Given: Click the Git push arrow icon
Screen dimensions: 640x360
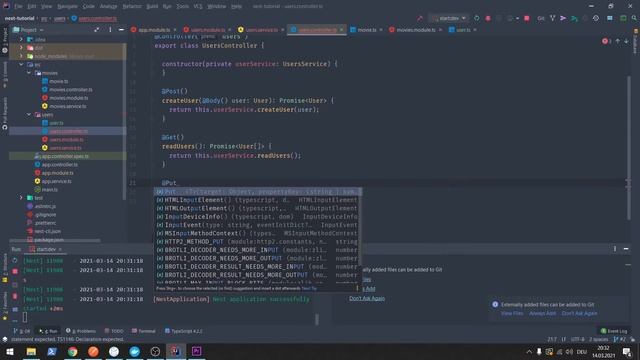Looking at the screenshot, I should click(574, 18).
